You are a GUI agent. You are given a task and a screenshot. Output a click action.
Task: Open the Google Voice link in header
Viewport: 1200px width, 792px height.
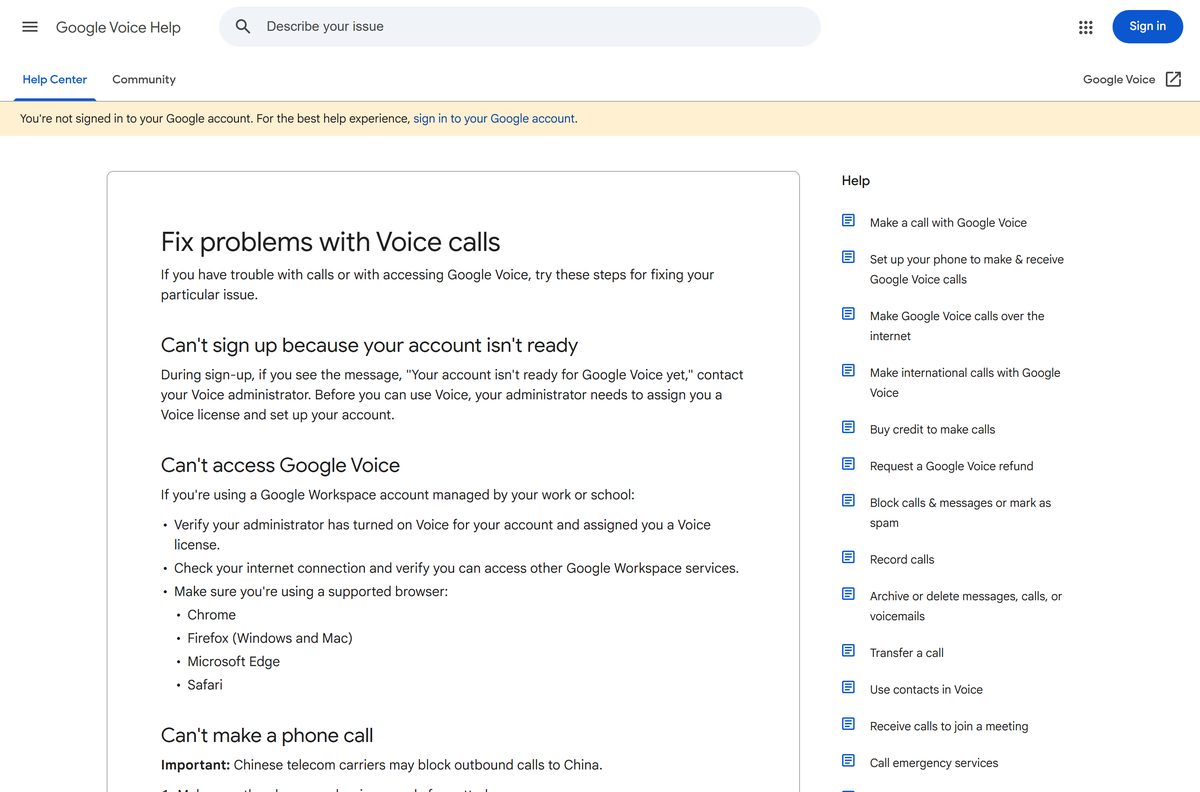(1119, 79)
